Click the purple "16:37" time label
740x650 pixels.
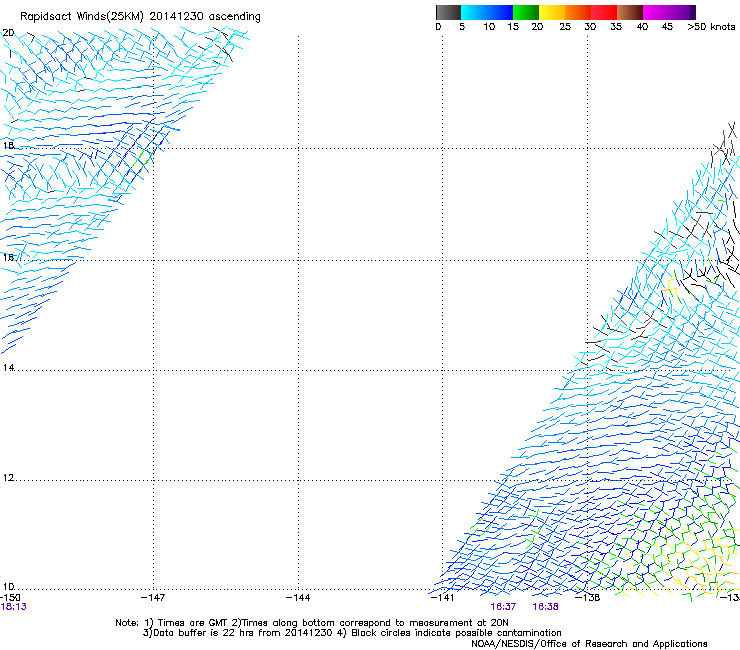click(x=503, y=607)
